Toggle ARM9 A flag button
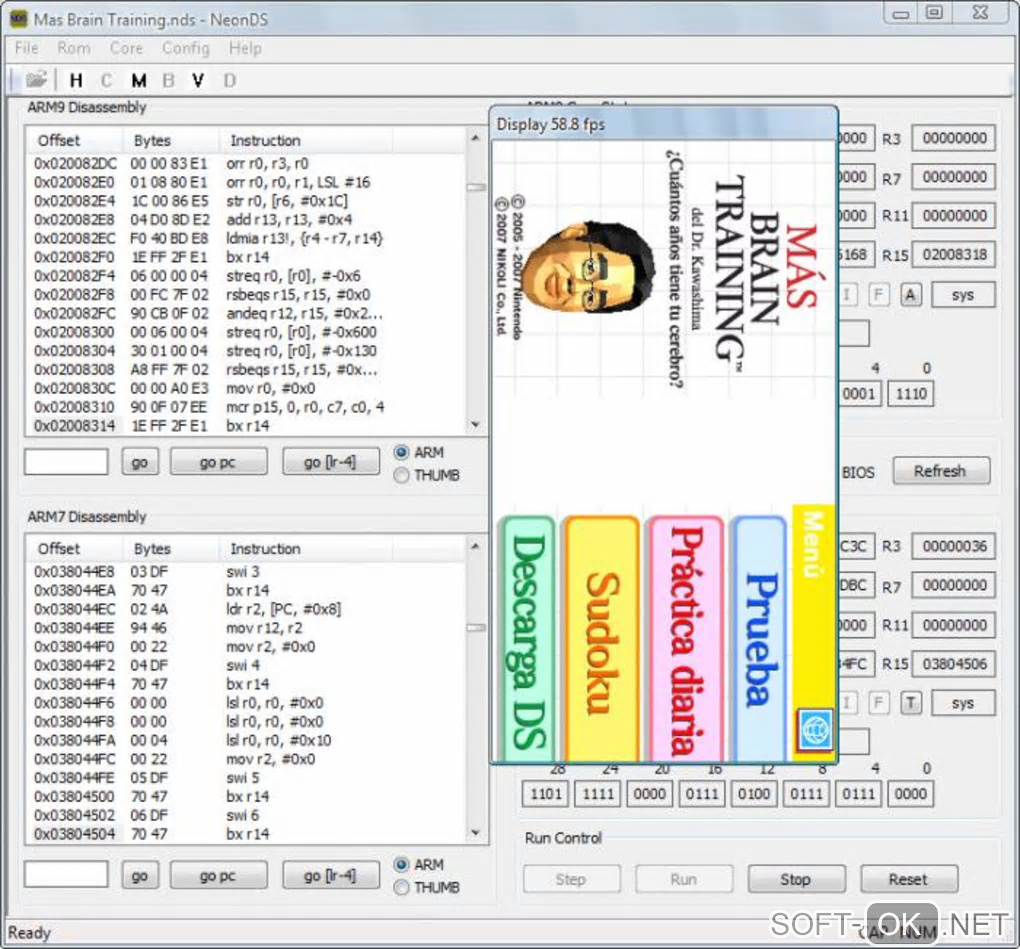This screenshot has width=1020, height=949. pos(910,295)
